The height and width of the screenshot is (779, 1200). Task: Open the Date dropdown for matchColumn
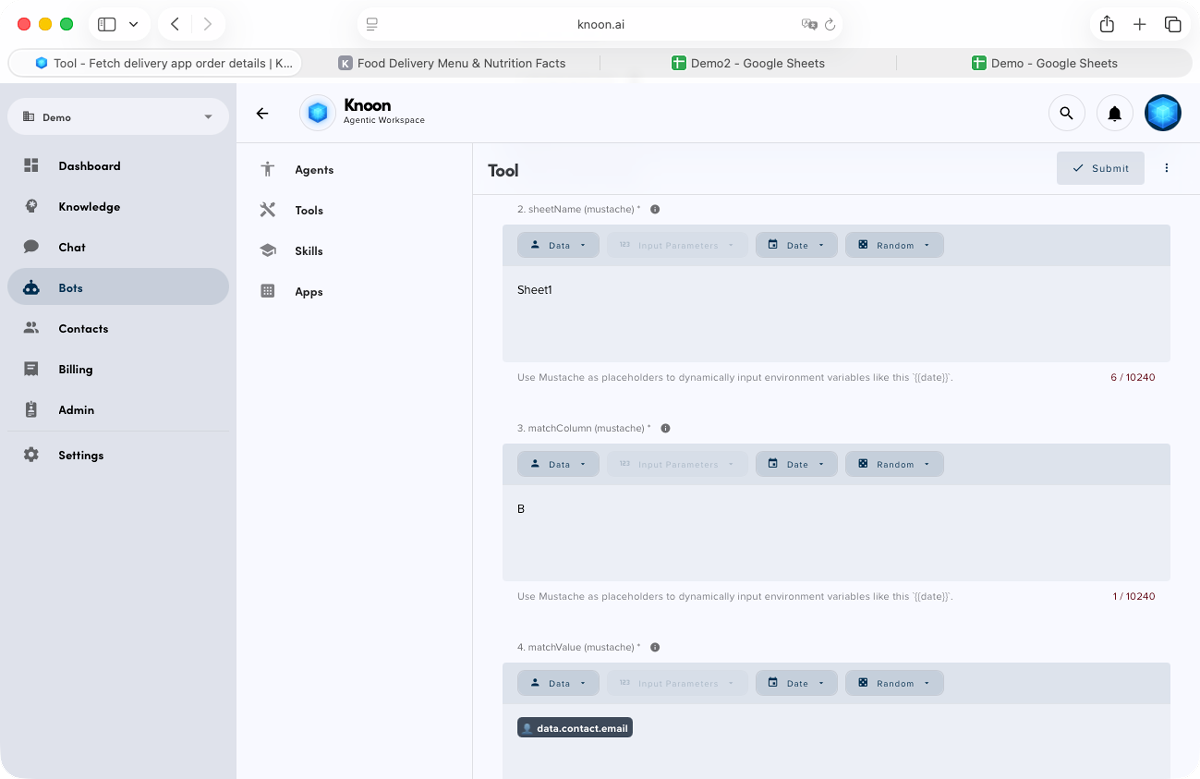click(x=796, y=463)
